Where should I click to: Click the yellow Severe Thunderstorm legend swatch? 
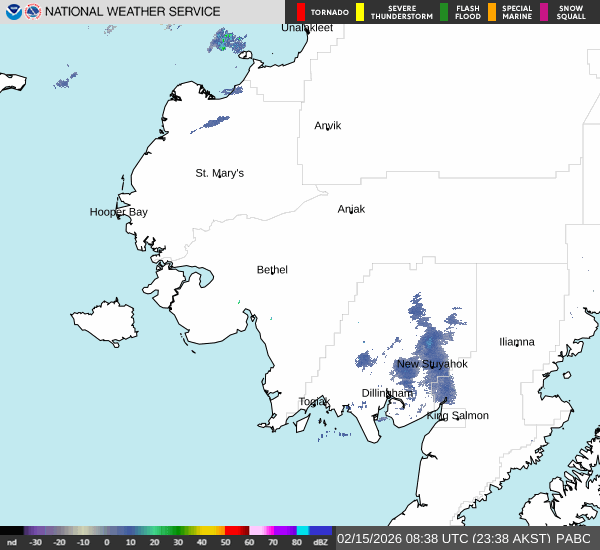click(x=360, y=12)
